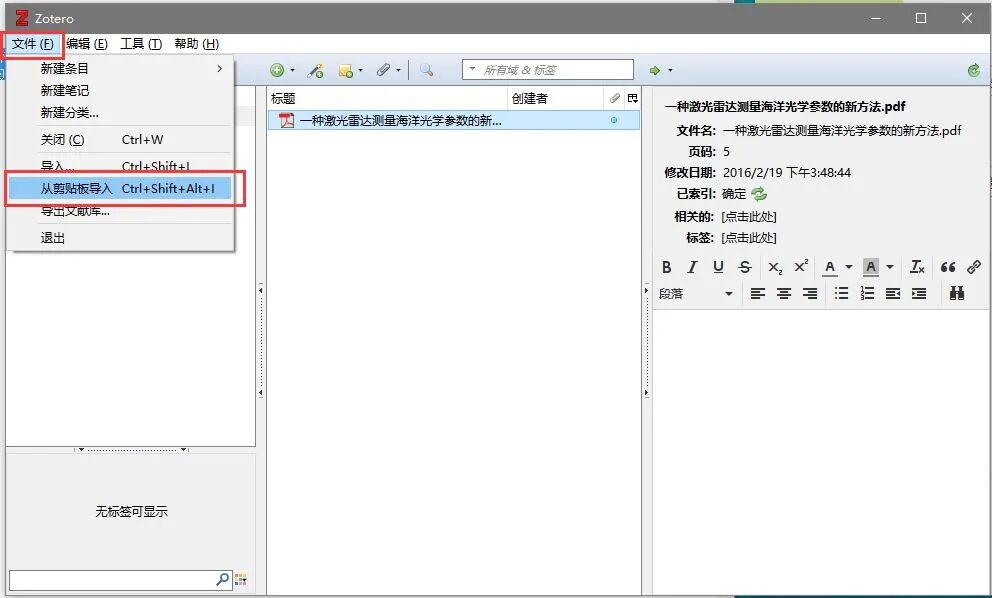Click the insert link icon in editor
This screenshot has width=992, height=598.
click(974, 267)
